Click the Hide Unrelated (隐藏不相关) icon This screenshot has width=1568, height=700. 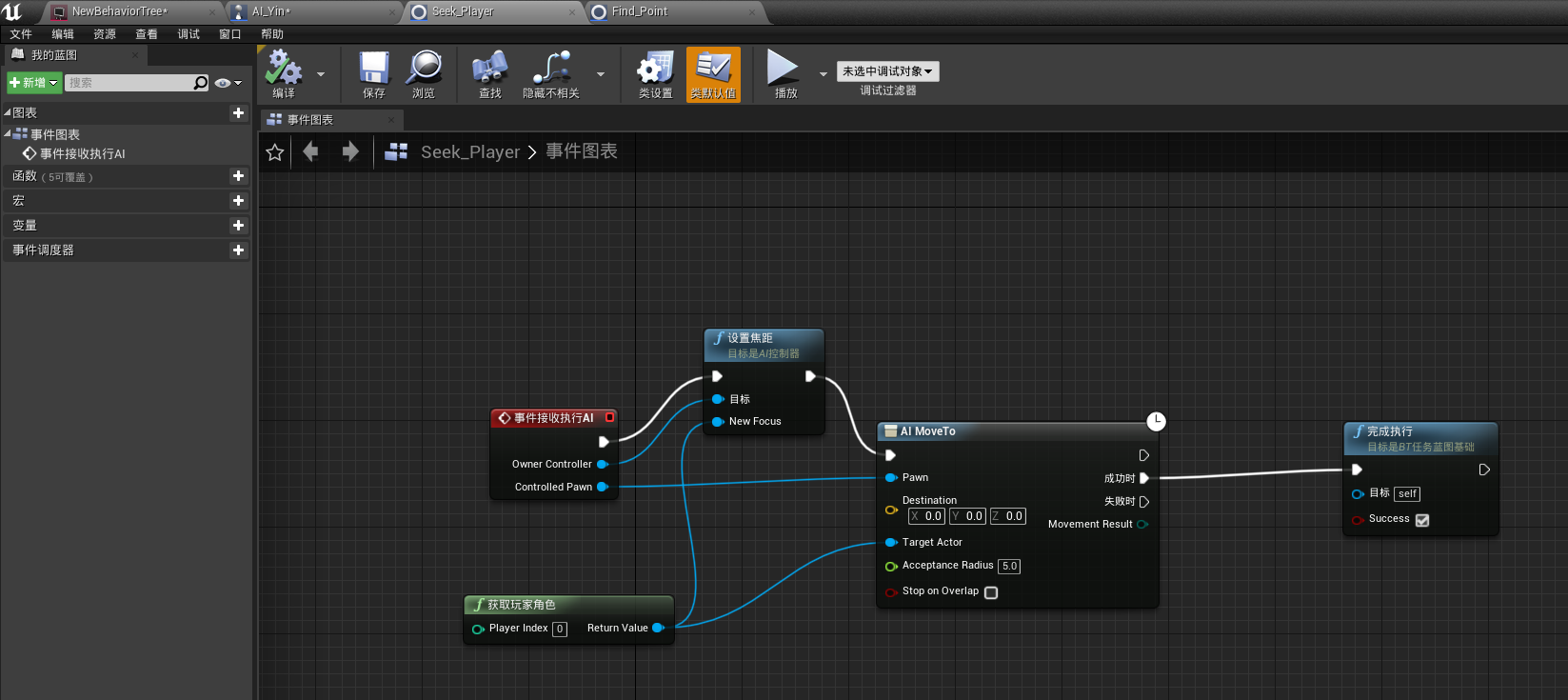pyautogui.click(x=550, y=74)
